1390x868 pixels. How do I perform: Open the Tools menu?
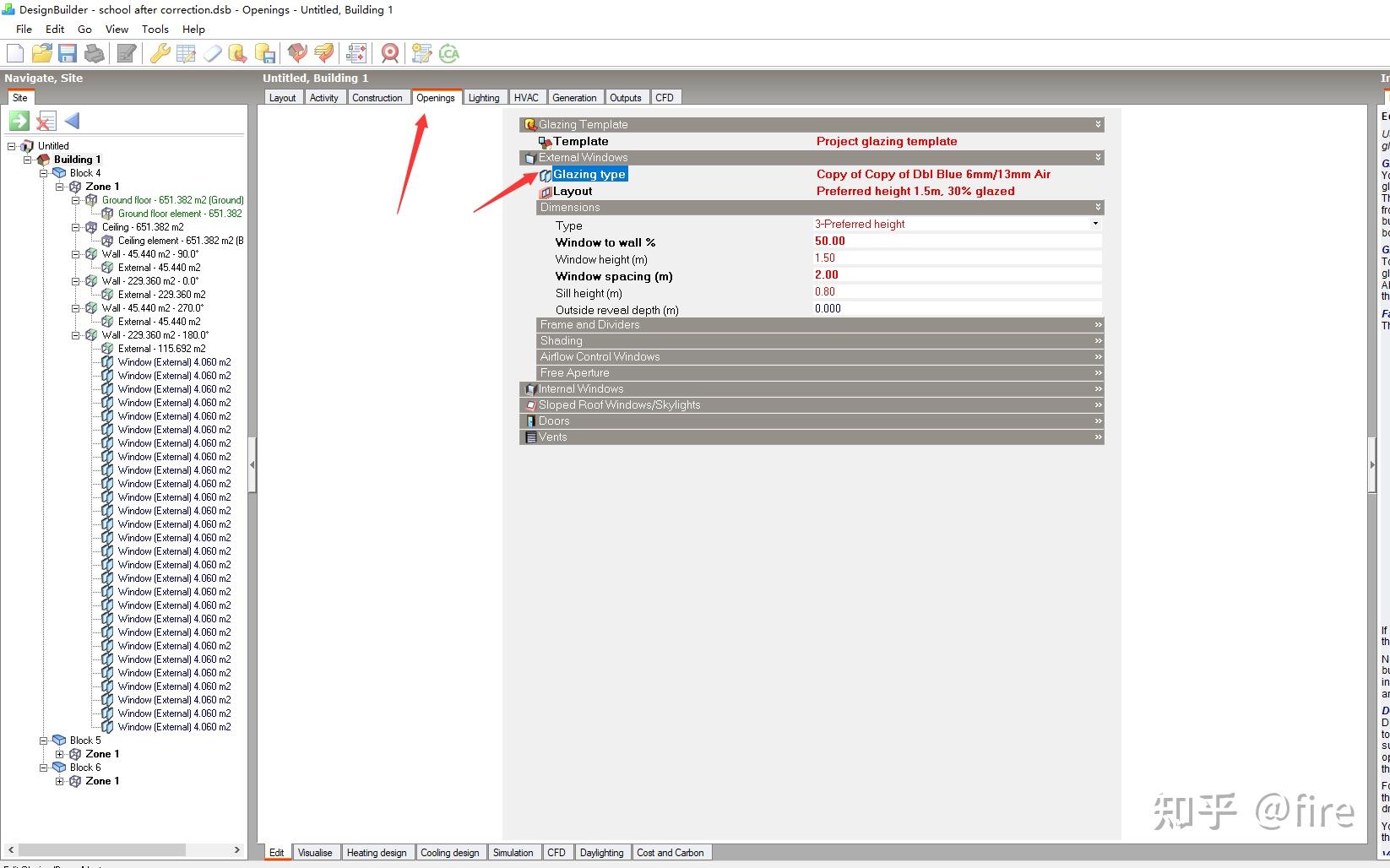tap(155, 29)
